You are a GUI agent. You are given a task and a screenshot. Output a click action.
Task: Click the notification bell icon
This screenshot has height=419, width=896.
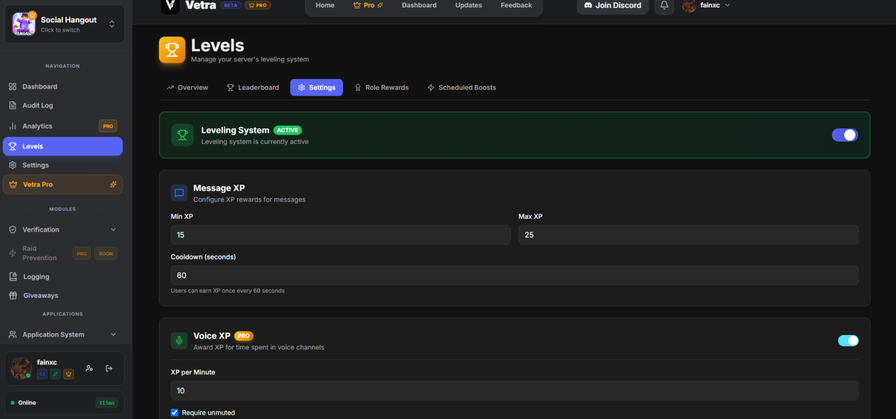664,6
